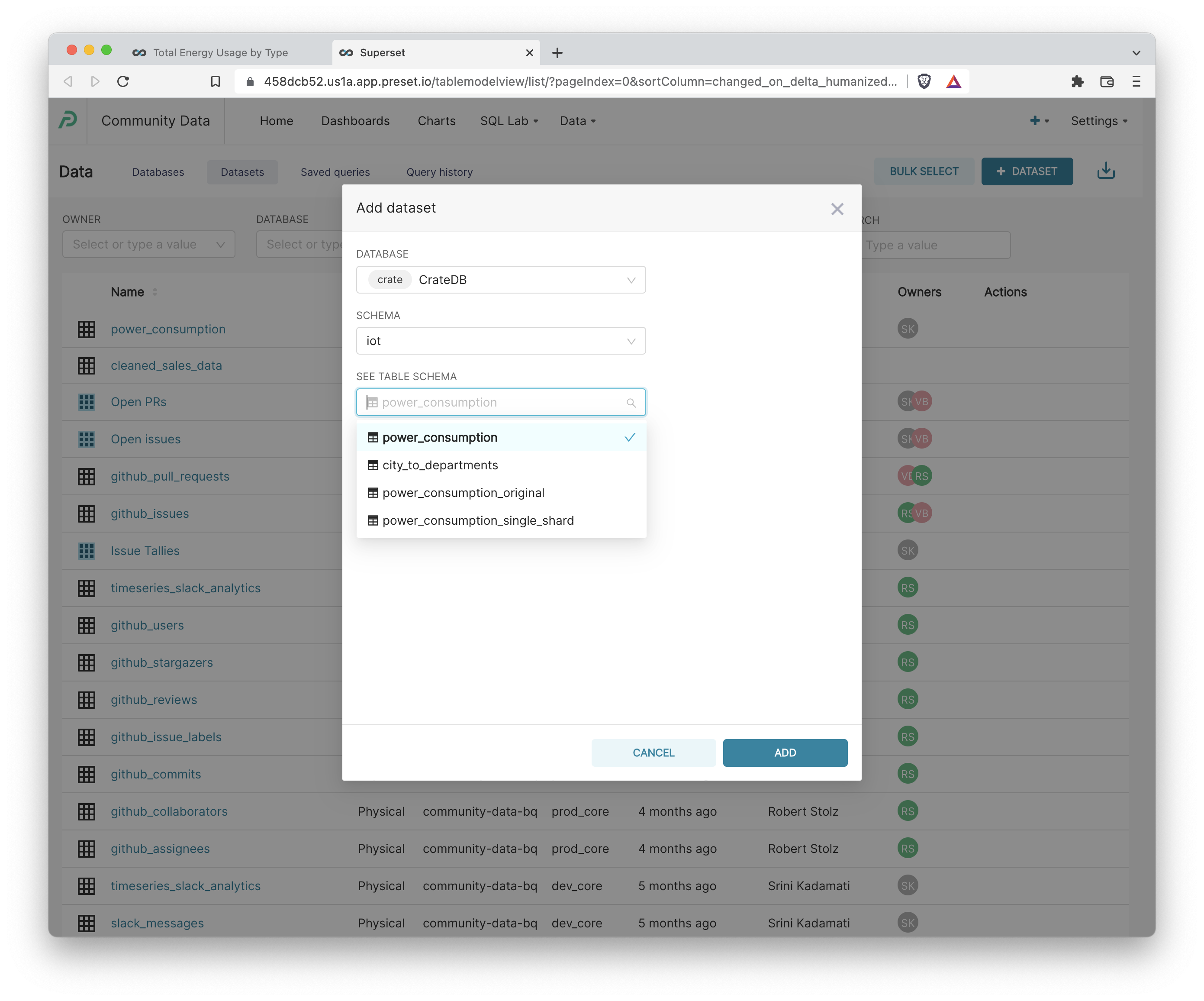Click the Preset logo icon
1204x1001 pixels.
(x=68, y=120)
